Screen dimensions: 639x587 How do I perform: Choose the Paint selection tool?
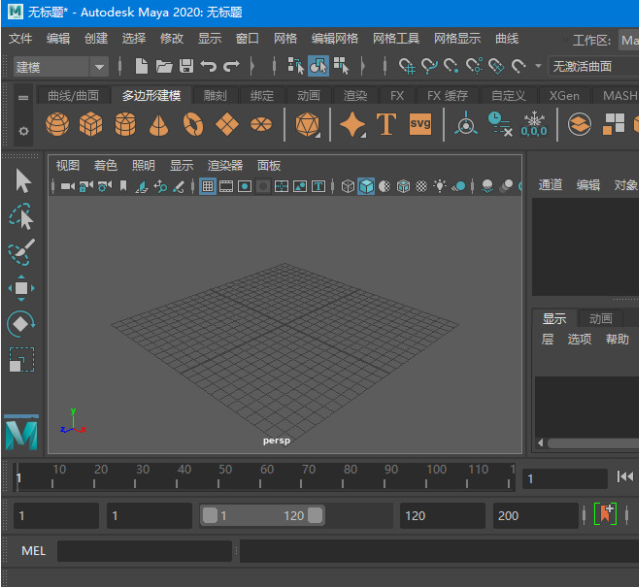[21, 252]
